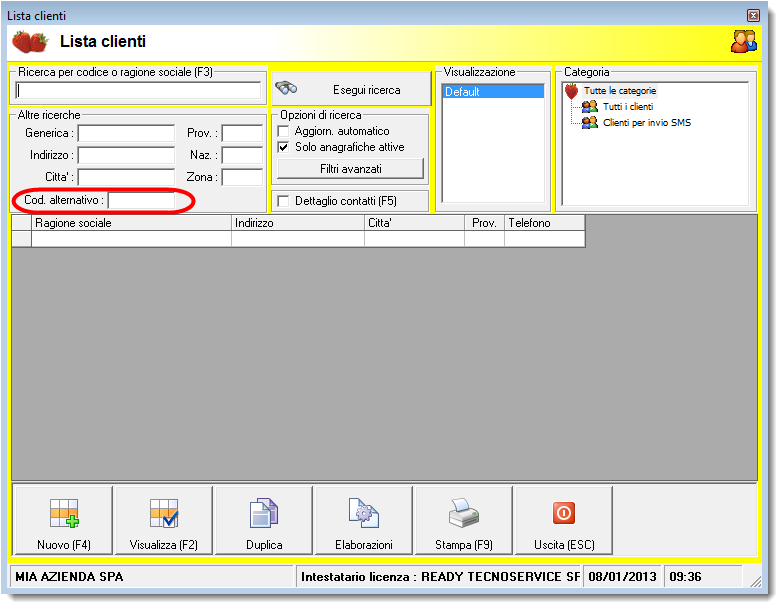783x609 pixels.
Task: Click the users icon at top right
Action: (x=744, y=41)
